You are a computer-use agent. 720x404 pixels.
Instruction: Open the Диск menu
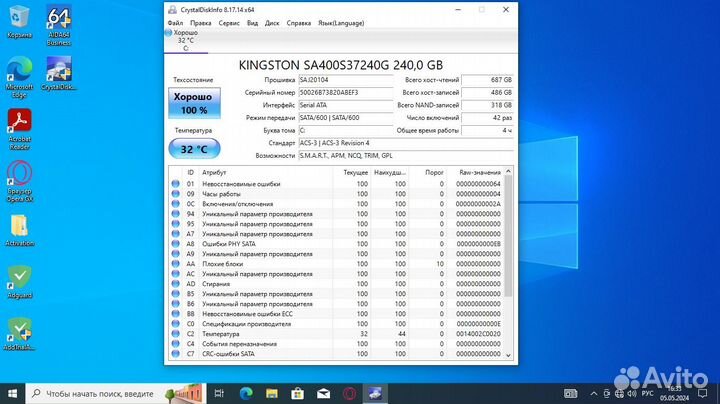(272, 23)
